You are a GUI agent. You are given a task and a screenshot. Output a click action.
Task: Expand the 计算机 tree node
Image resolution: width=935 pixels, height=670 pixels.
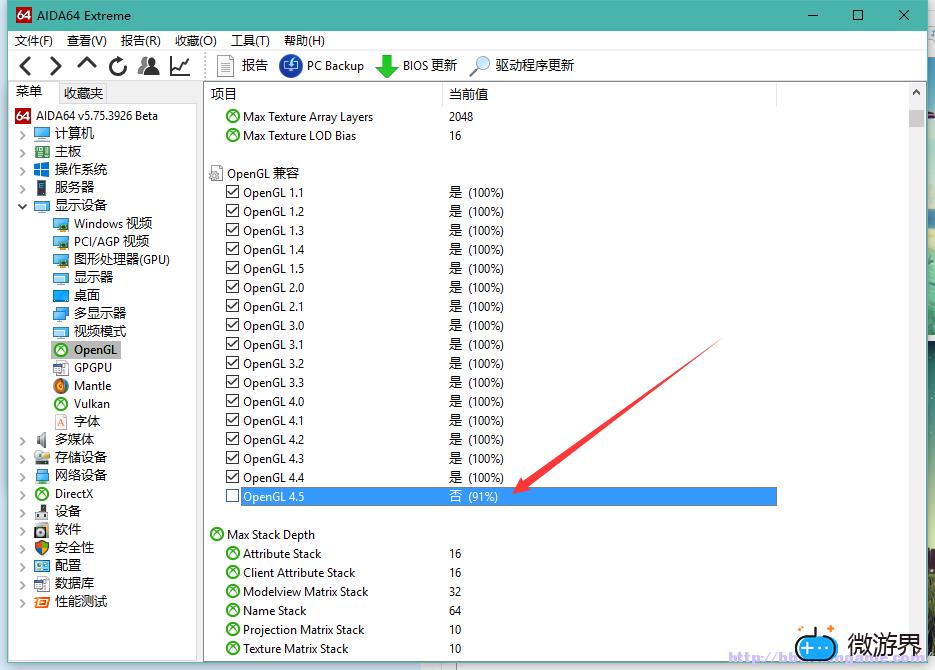coord(23,135)
